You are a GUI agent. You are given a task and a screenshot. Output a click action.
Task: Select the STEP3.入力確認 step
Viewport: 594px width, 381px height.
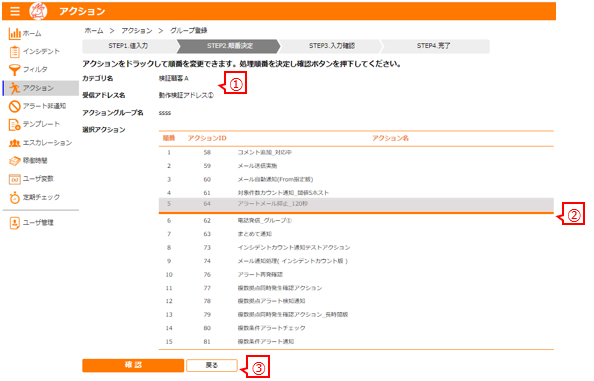tap(331, 46)
